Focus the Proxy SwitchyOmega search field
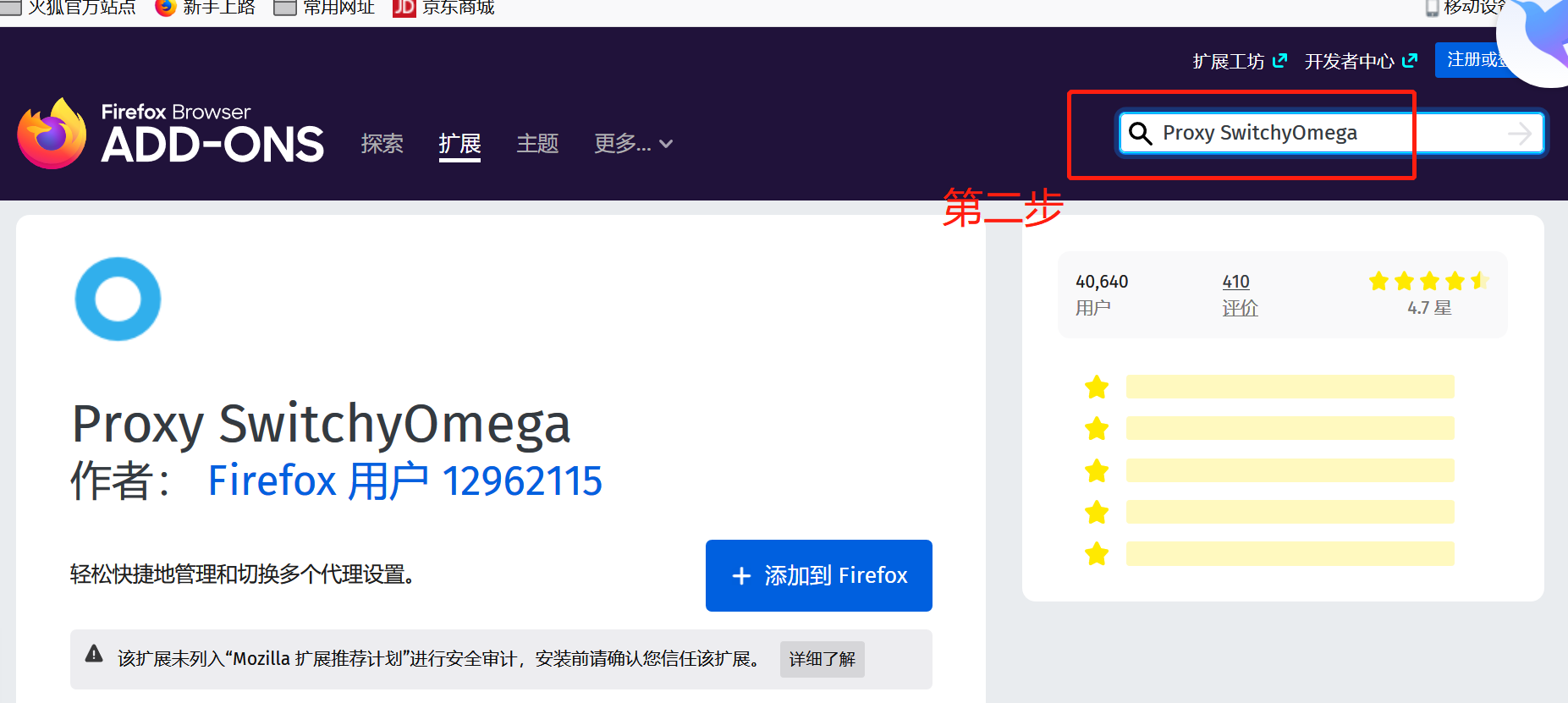The width and height of the screenshot is (1568, 703). click(x=1330, y=133)
